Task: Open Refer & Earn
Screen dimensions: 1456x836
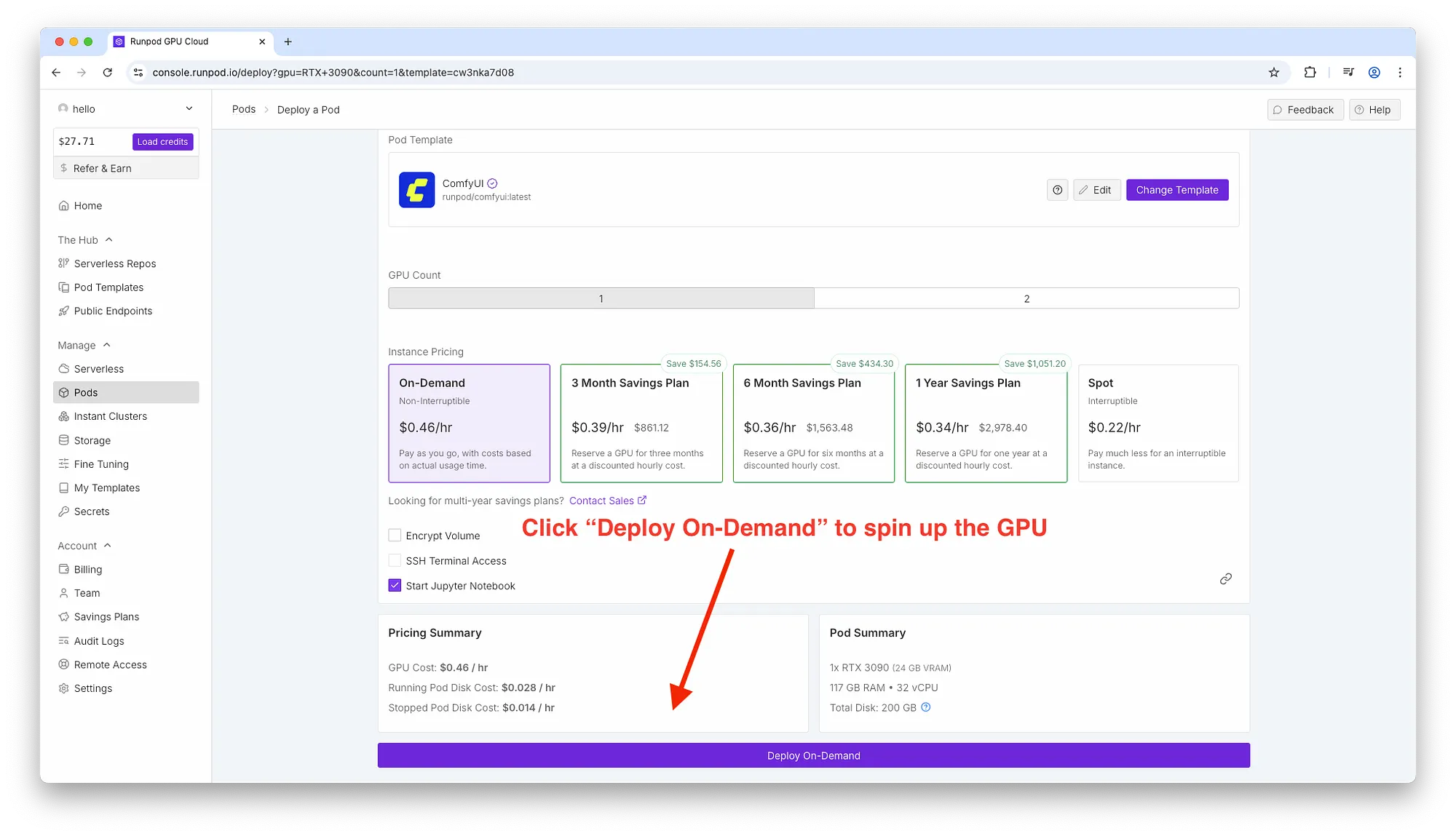Action: click(126, 168)
